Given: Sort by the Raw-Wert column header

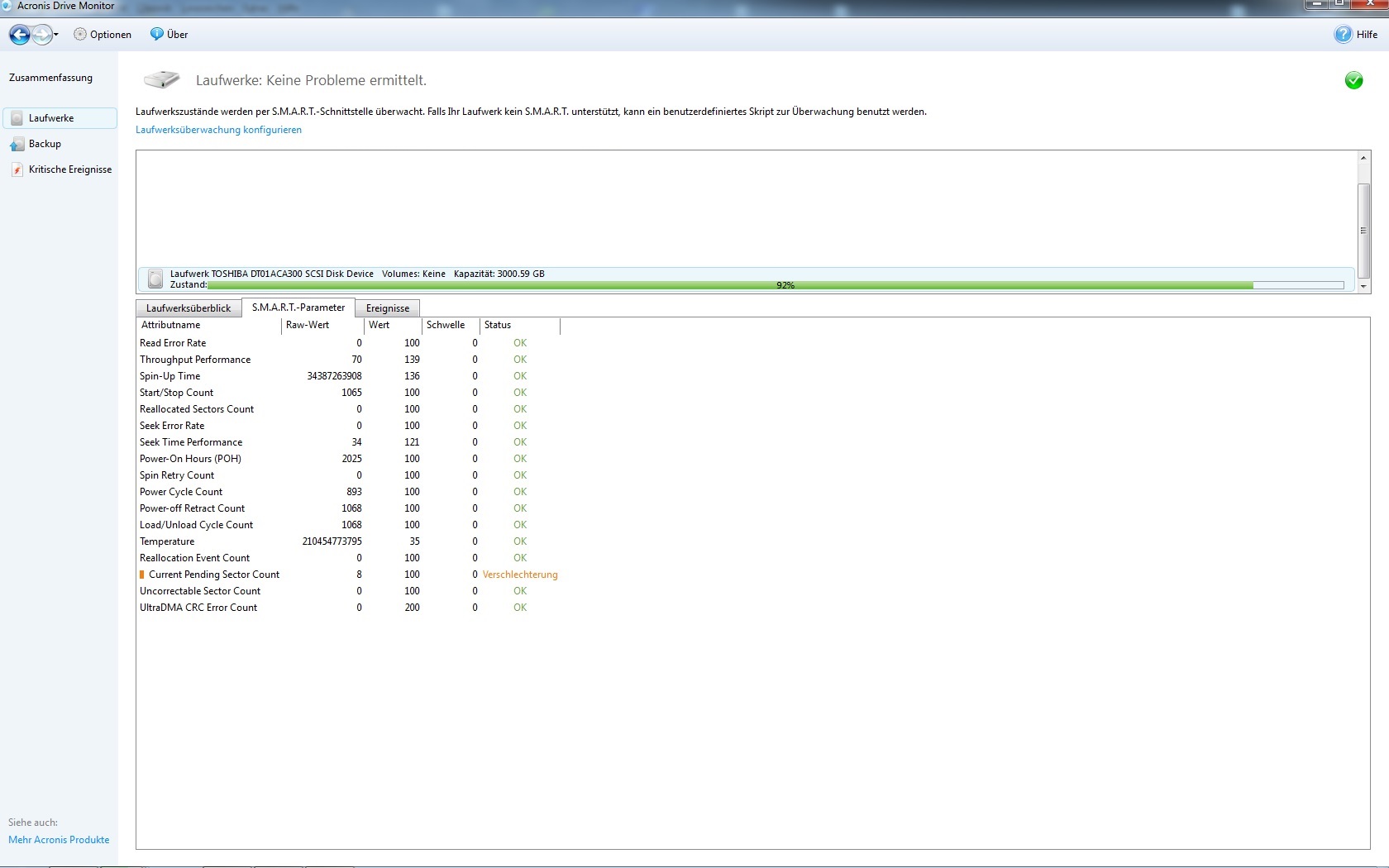Looking at the screenshot, I should [322, 326].
